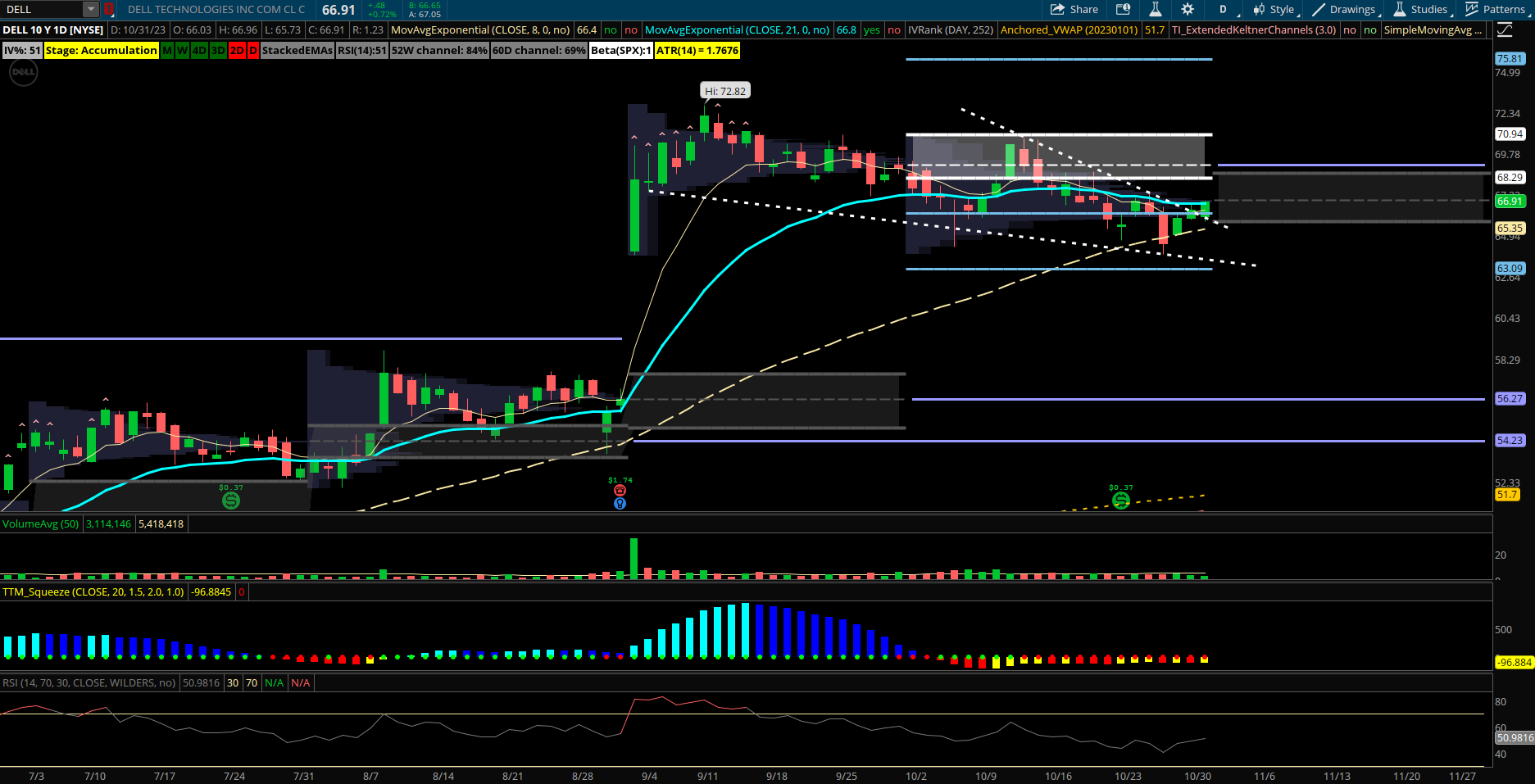Screen dimensions: 1535x784
Task: Click the RSI (14, 70, 30, CLOSE, WILDERS, no) label
Action: (89, 683)
